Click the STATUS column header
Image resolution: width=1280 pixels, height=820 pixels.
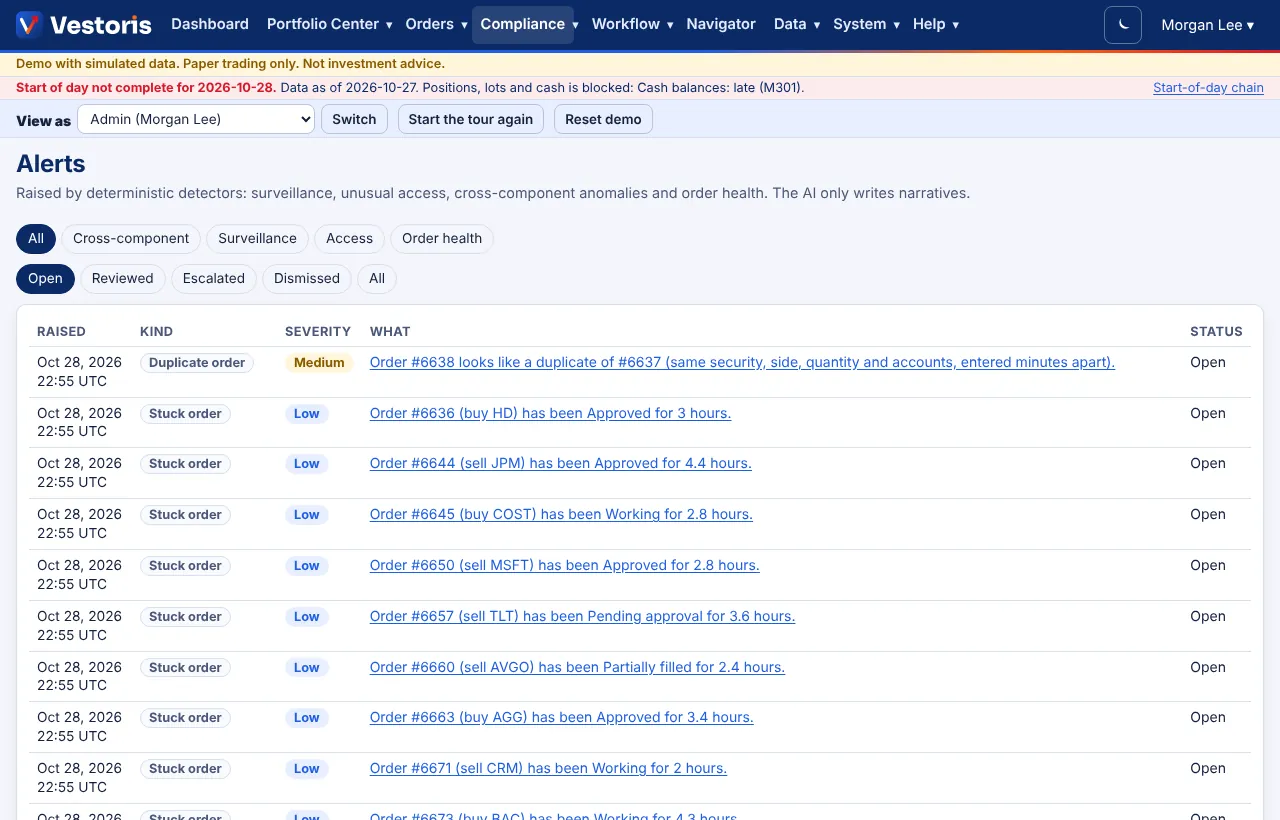tap(1216, 331)
